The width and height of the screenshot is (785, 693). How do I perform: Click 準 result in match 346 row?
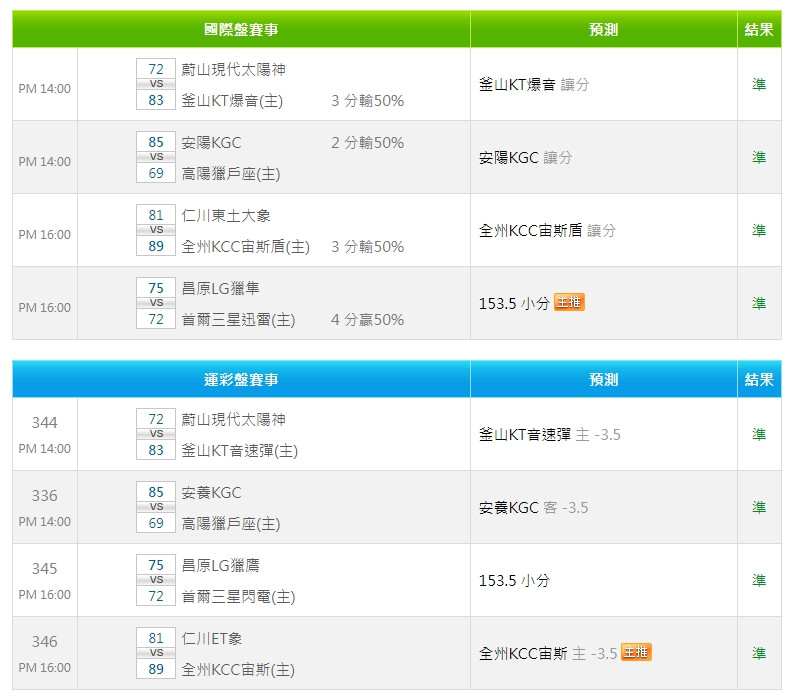759,653
